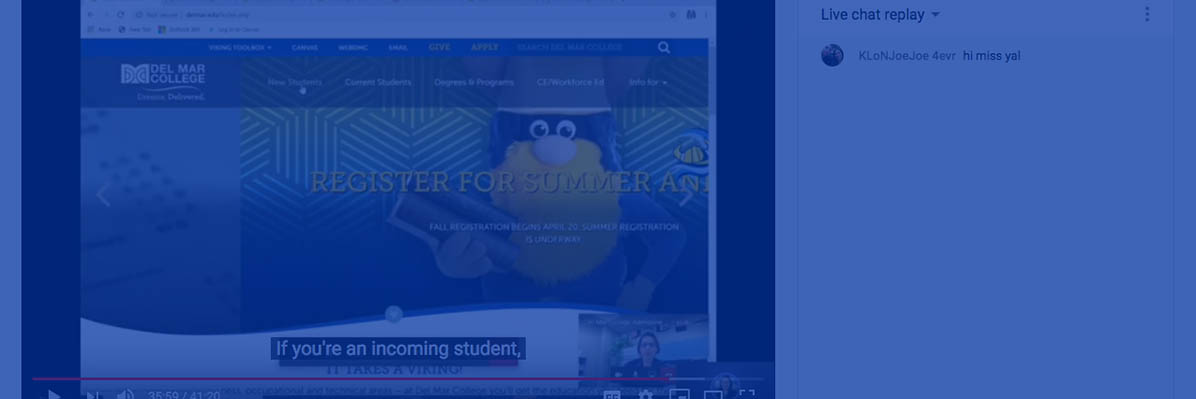Click the browser back arrow in the video
This screenshot has width=1196, height=399.
pos(90,14)
